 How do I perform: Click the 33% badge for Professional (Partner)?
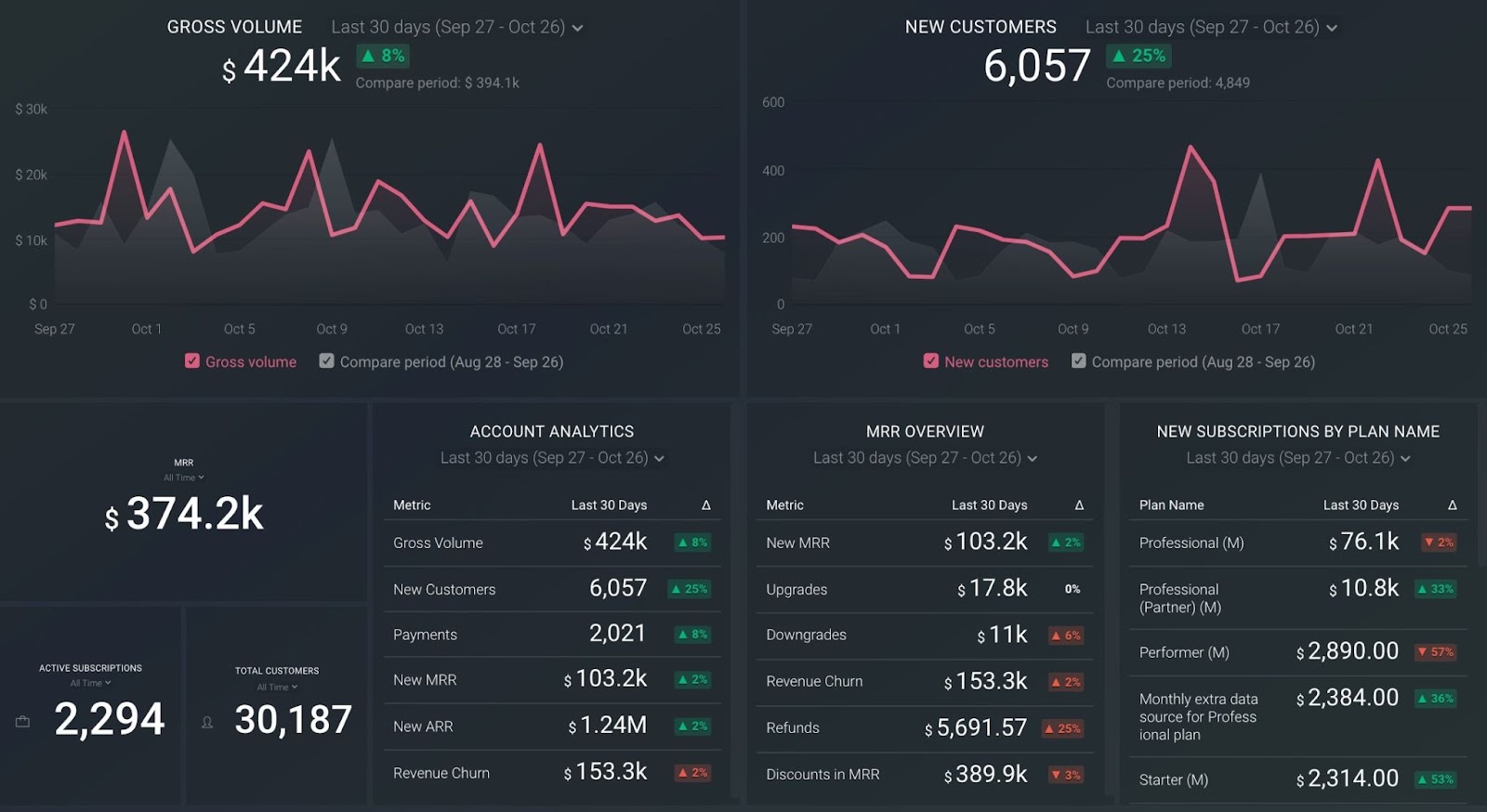coord(1436,589)
